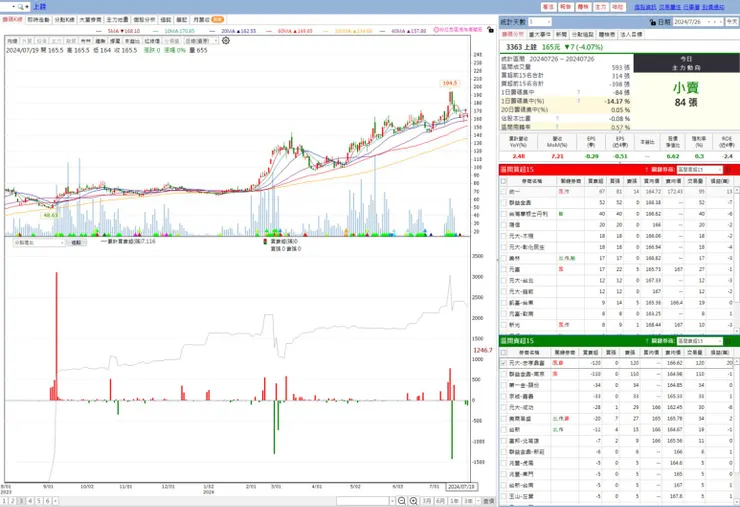
Task: Uncheck the 元大-忠孝鼎富 broker checkbox
Action: click(x=504, y=363)
